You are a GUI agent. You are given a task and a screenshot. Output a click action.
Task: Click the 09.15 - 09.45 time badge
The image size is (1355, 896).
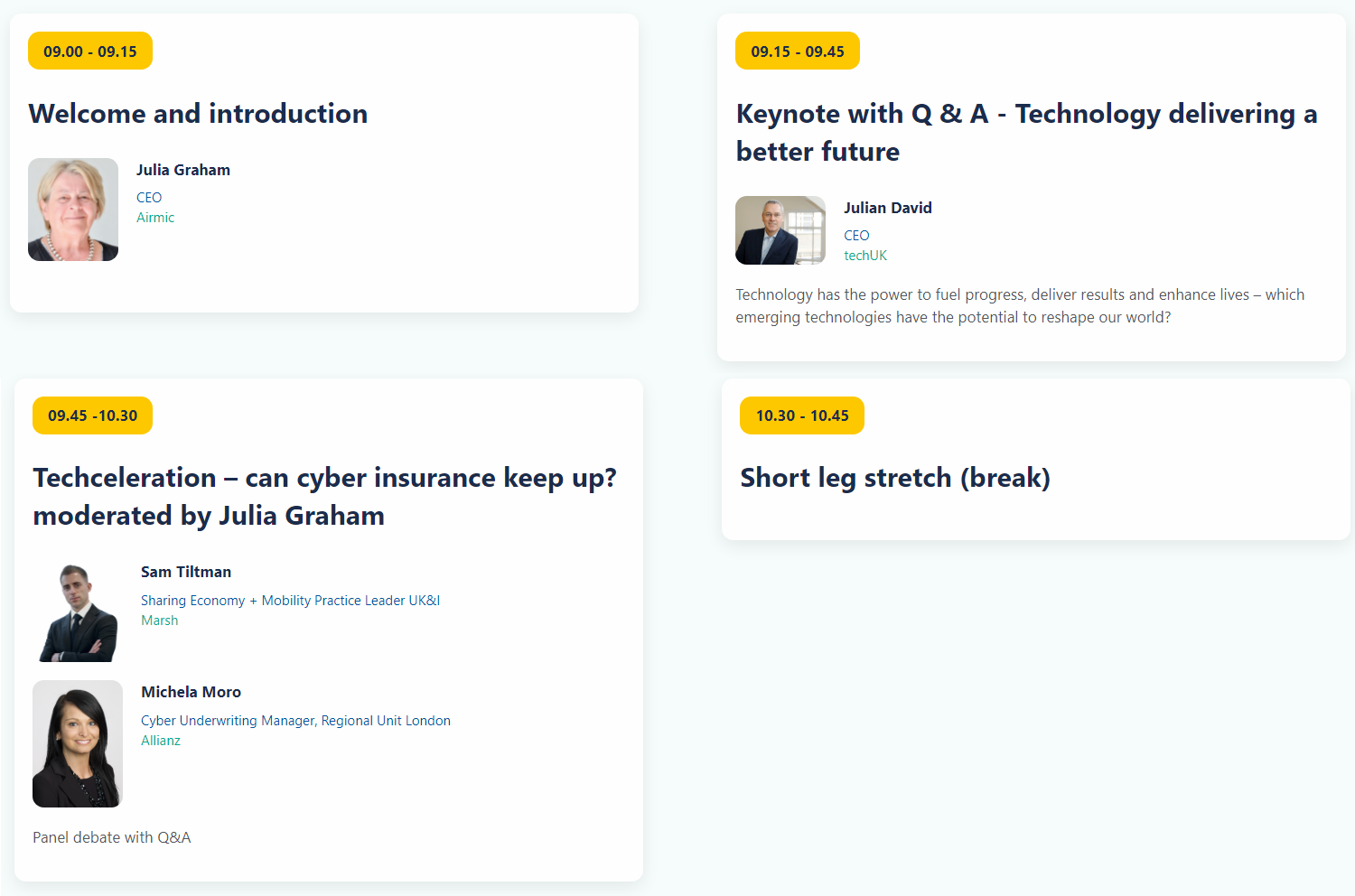798,51
